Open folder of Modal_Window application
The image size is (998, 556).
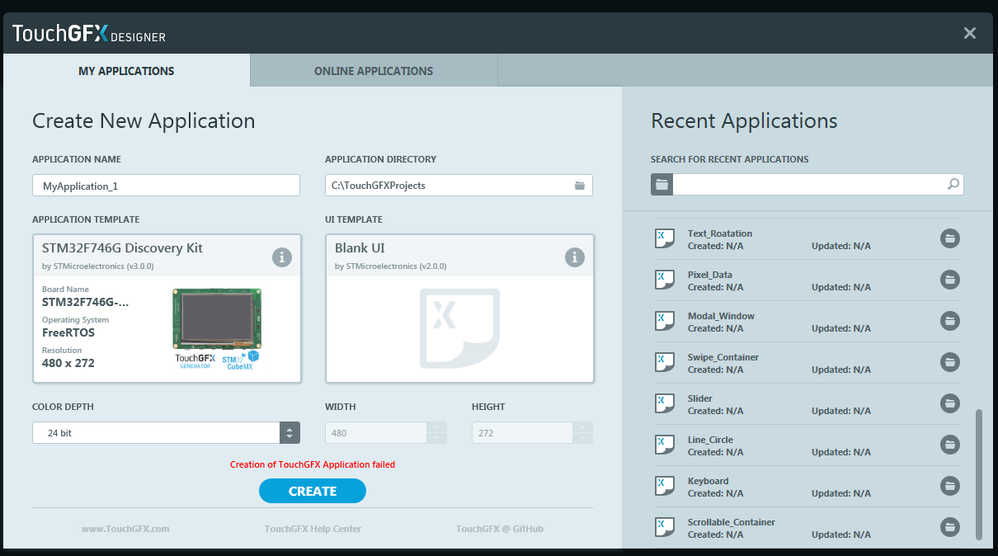pos(950,321)
